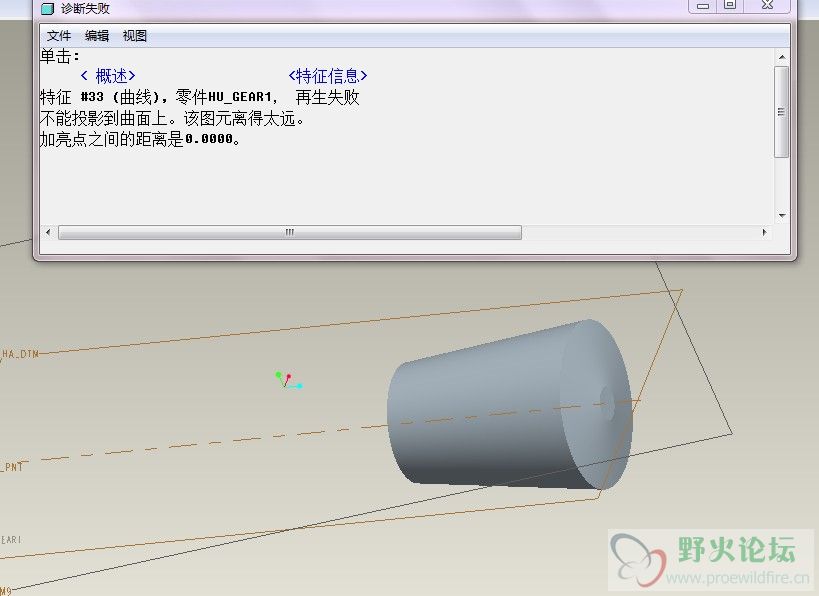Click the coordinate system triad
This screenshot has height=596, width=819.
[x=288, y=380]
